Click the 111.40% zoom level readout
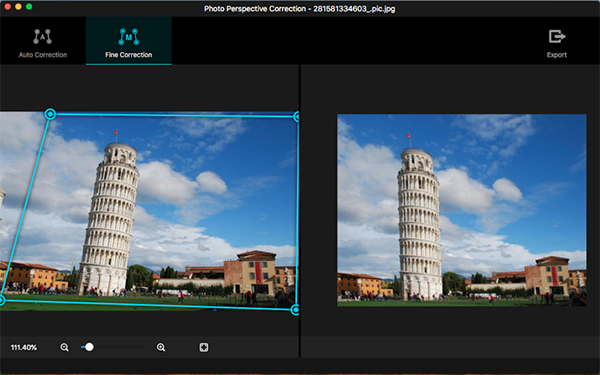Viewport: 600px width, 375px height. click(x=24, y=347)
